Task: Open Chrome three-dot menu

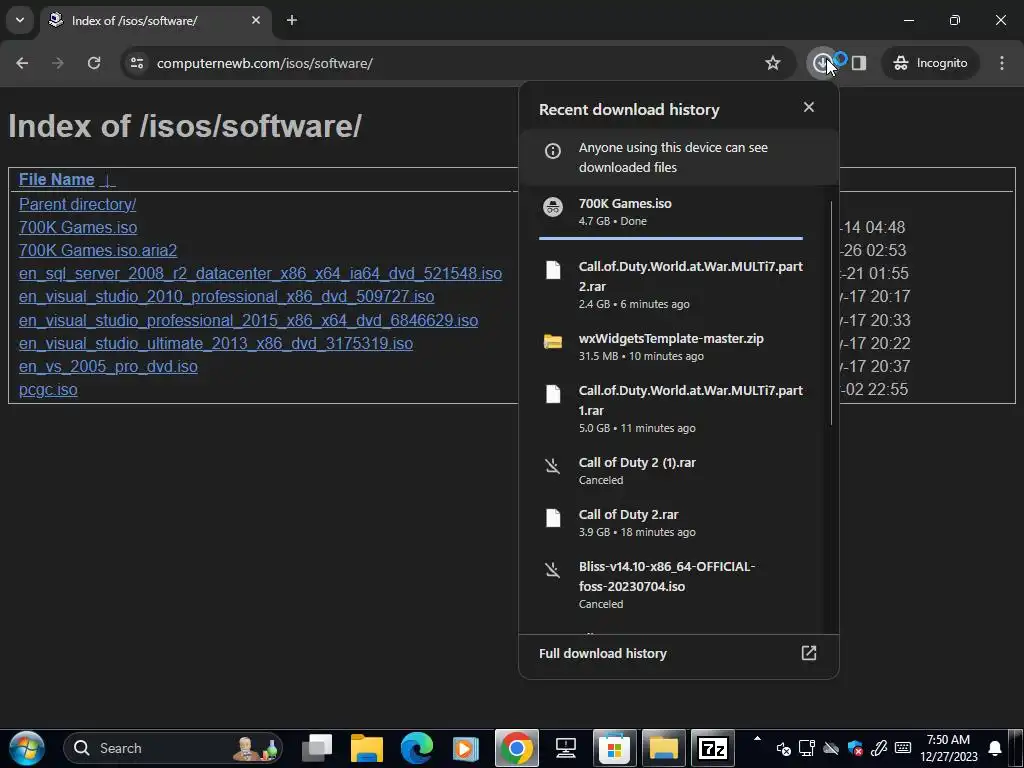Action: 1002,63
